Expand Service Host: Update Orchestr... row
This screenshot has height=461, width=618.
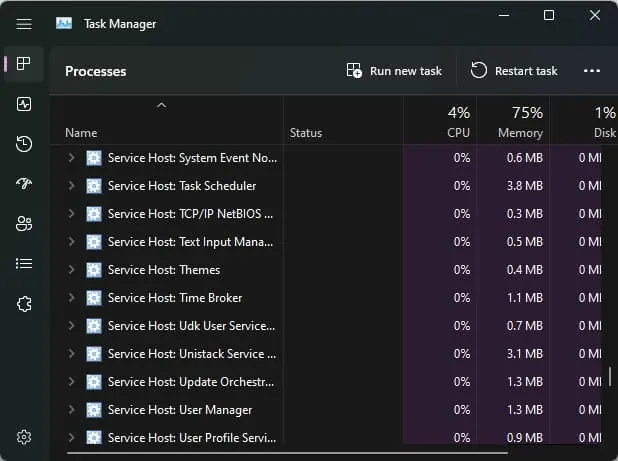point(71,382)
